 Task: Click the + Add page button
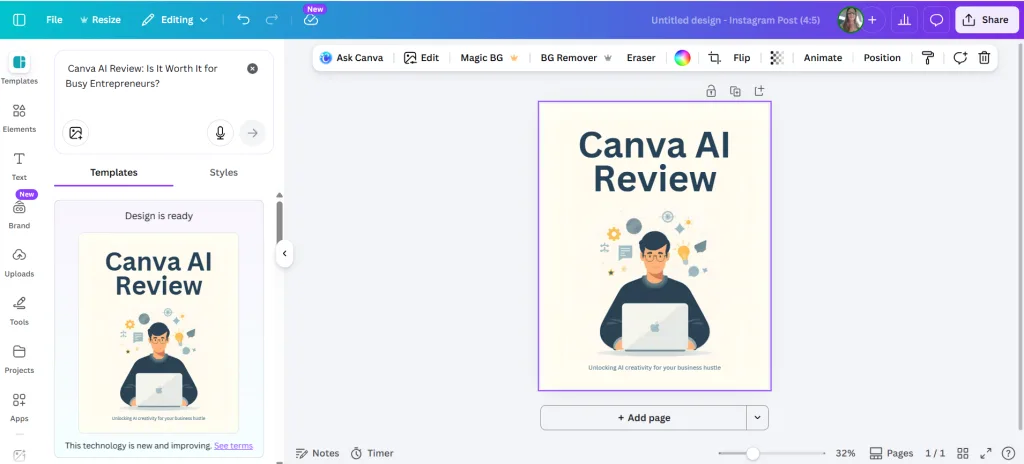point(643,418)
